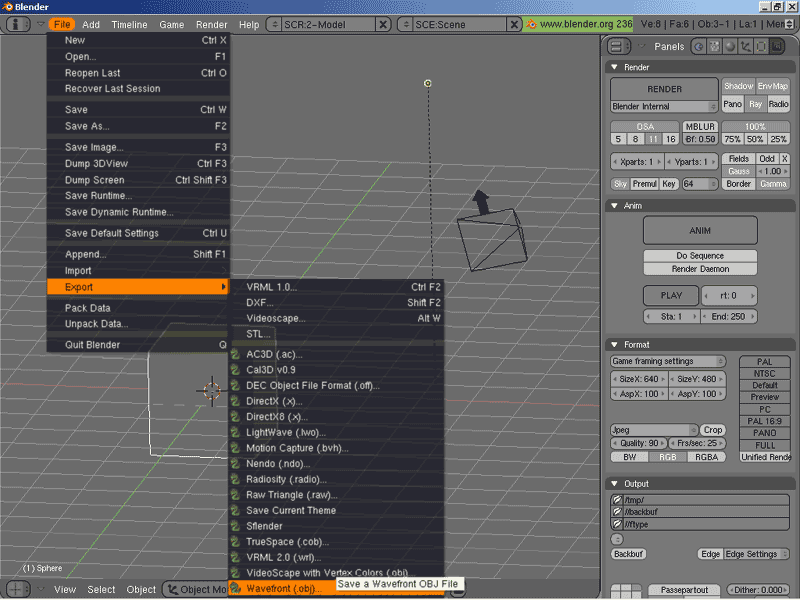Click the SizeX: 640 field

[x=639, y=379]
